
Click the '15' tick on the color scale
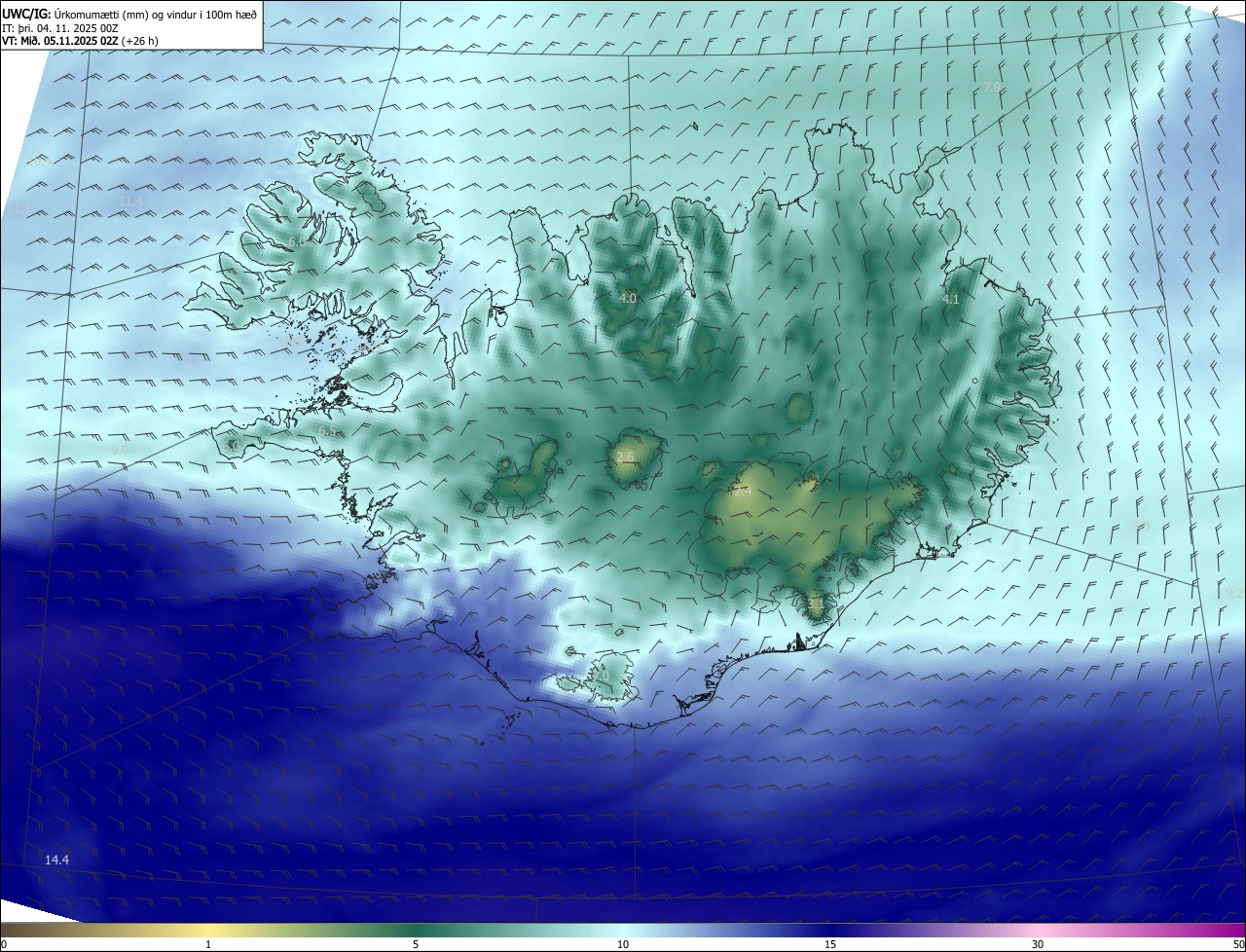tap(830, 944)
